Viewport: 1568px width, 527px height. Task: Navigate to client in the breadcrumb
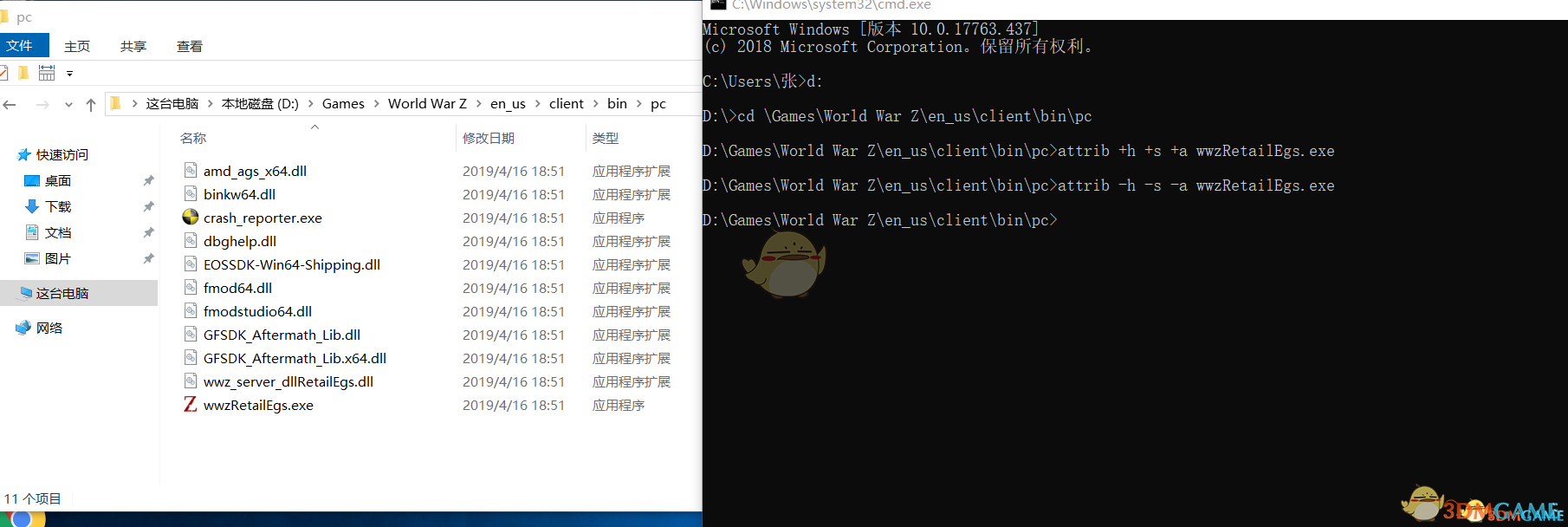point(567,104)
